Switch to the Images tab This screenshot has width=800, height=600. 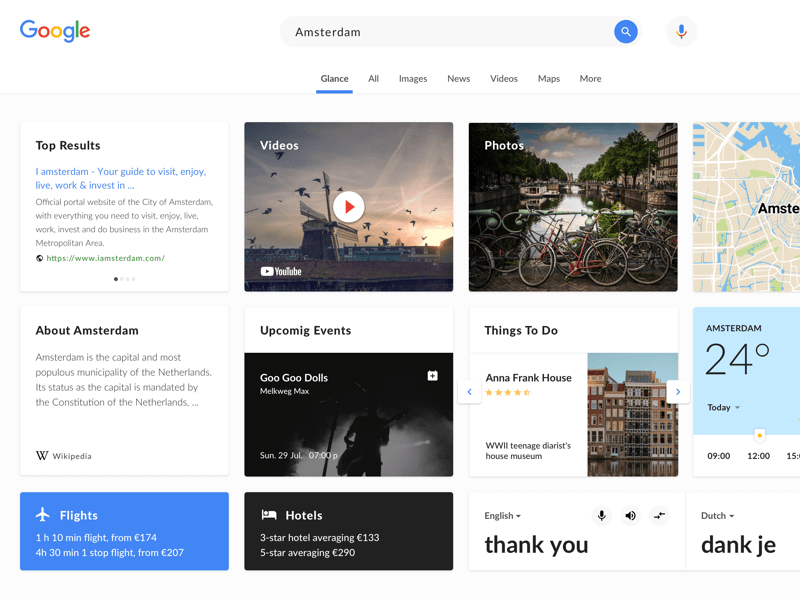point(413,78)
